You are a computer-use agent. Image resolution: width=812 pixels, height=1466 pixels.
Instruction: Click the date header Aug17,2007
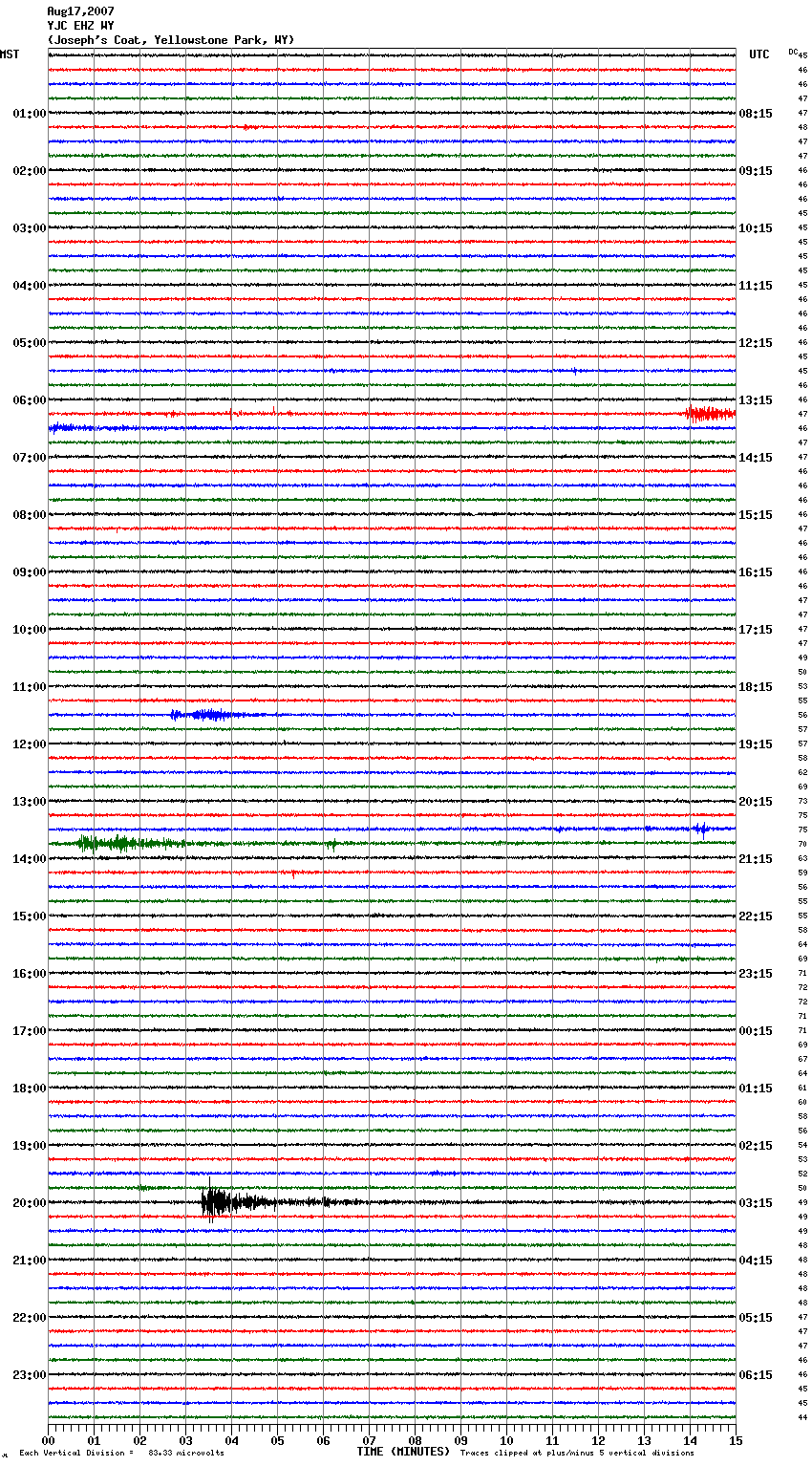[x=80, y=11]
